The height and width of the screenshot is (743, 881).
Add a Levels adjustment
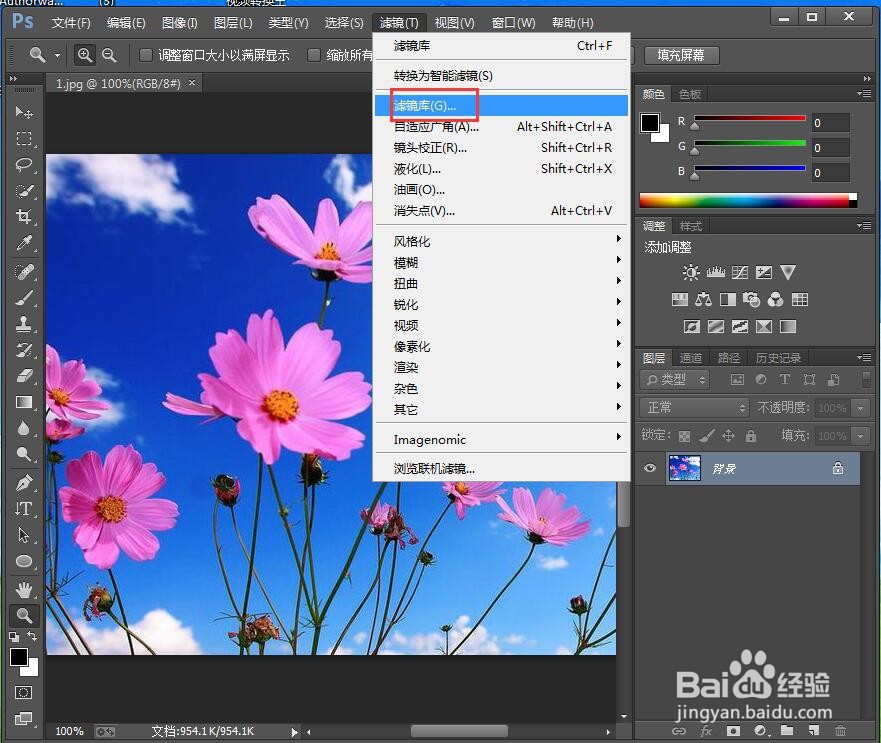(x=715, y=273)
